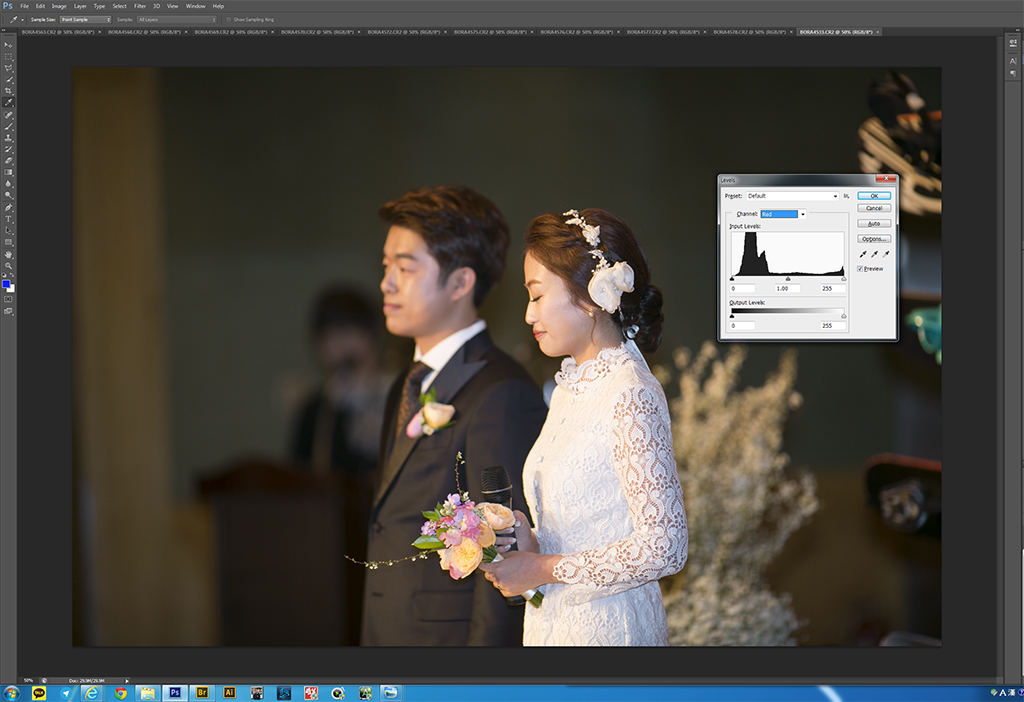This screenshot has width=1024, height=702.
Task: Click the foreground blue color swatch
Action: (x=7, y=284)
